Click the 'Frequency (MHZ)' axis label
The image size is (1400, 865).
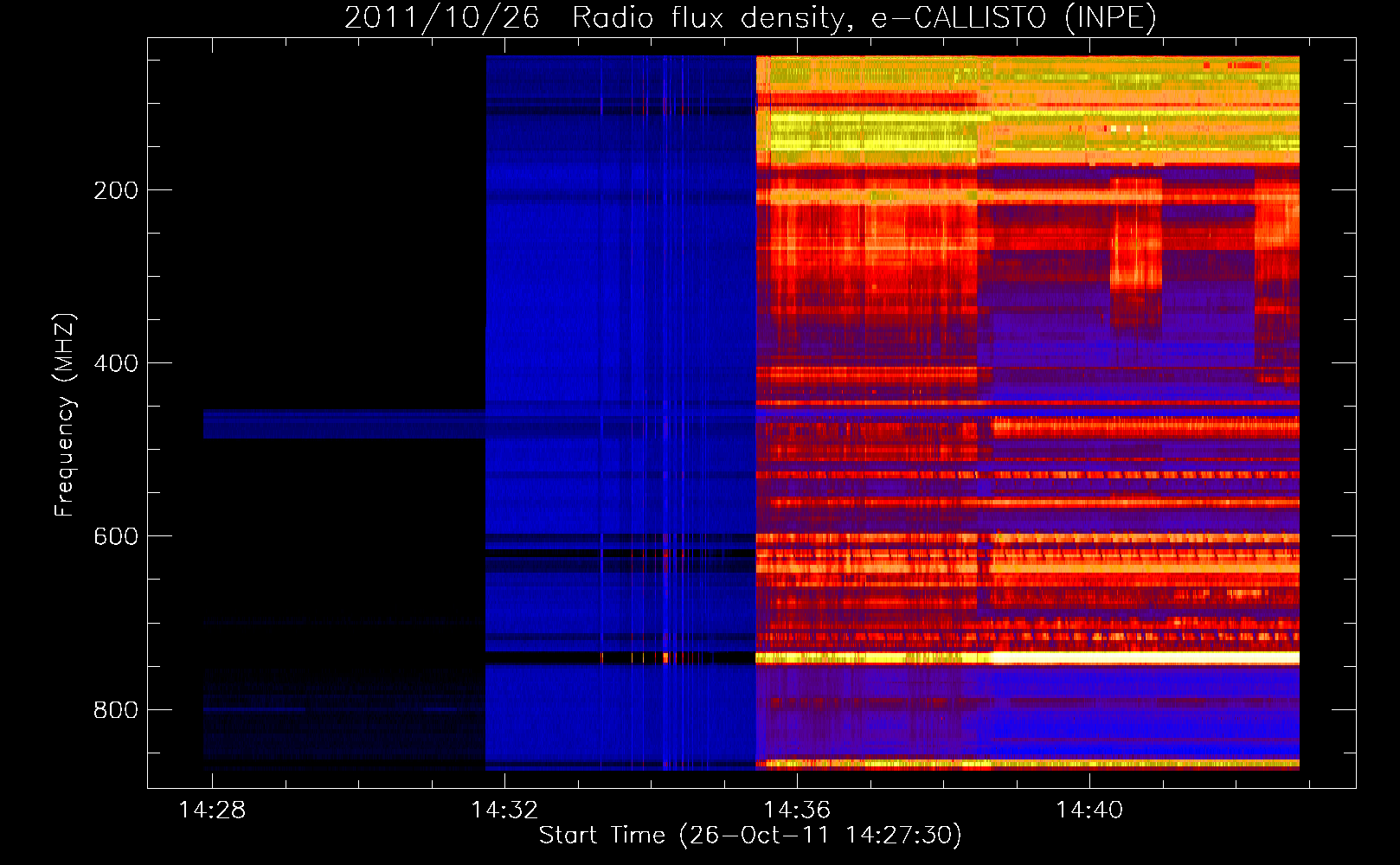(64, 414)
